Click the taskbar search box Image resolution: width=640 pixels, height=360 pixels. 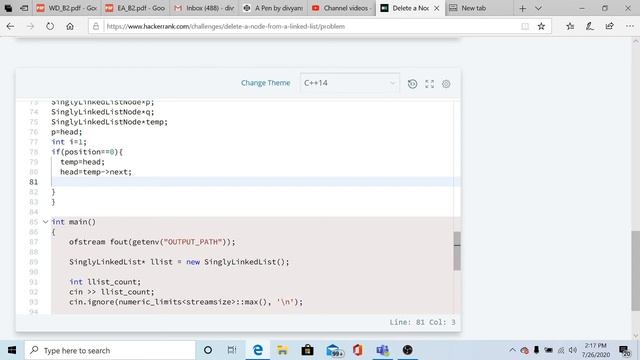click(110, 350)
